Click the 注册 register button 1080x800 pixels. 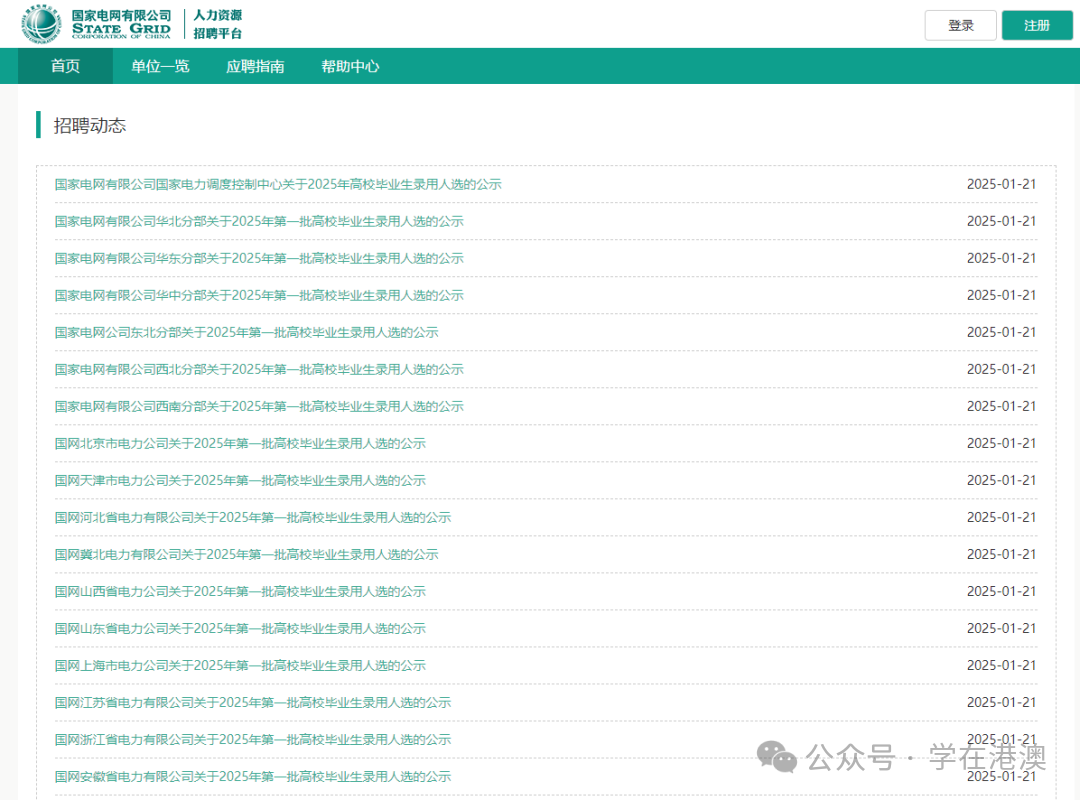[1036, 25]
